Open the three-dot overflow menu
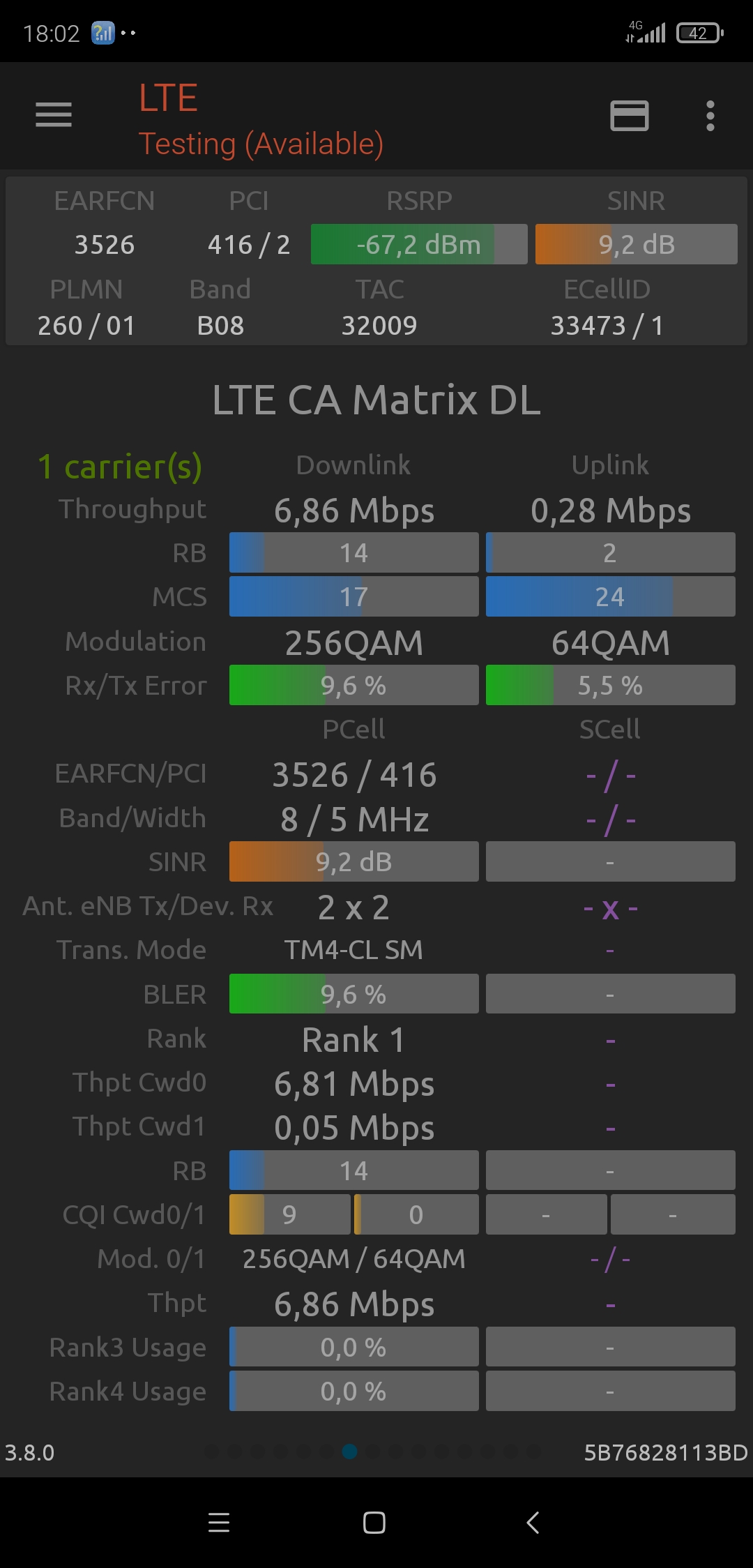 tap(710, 116)
